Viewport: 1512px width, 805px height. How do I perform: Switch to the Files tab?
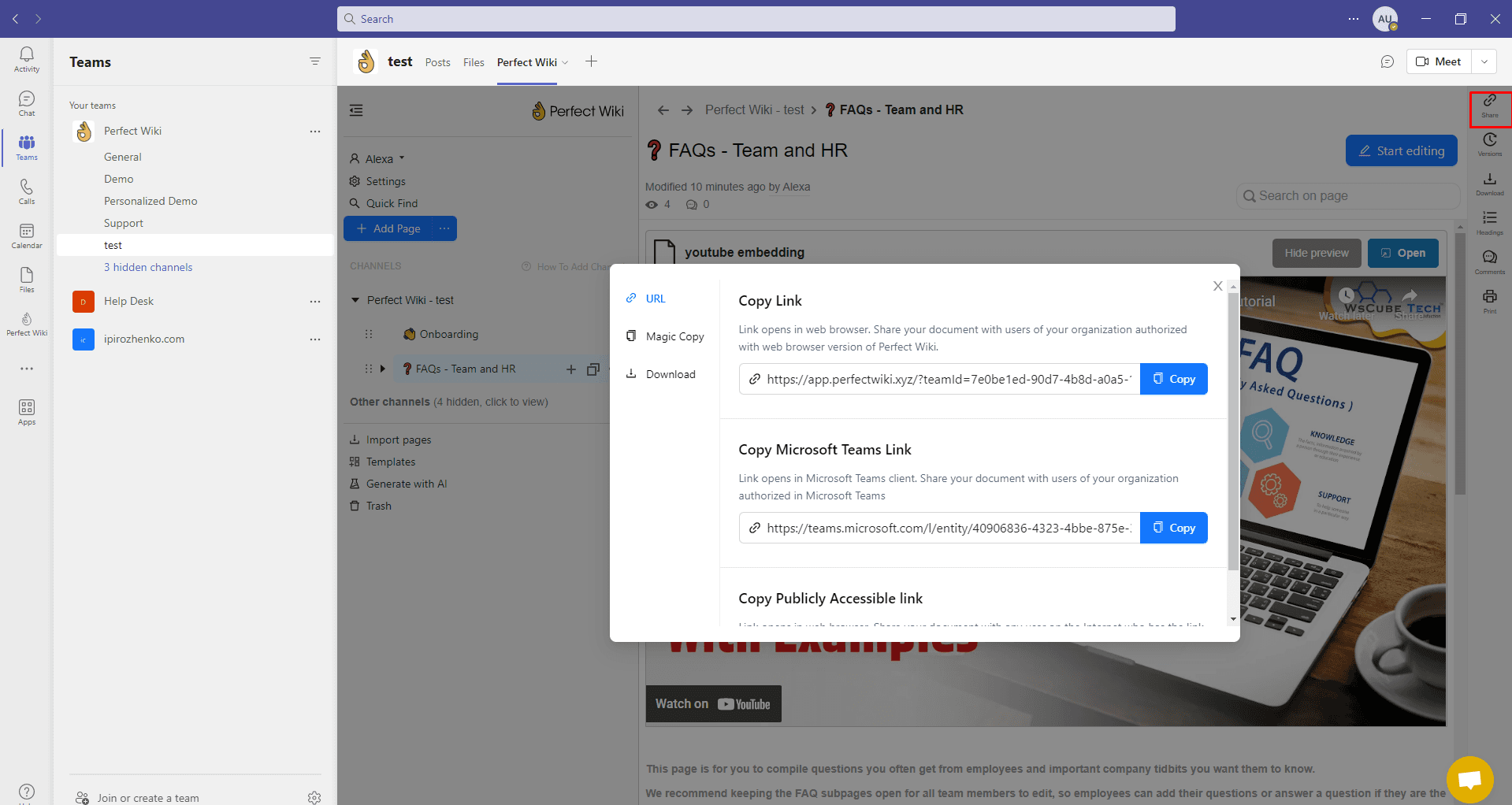click(474, 62)
